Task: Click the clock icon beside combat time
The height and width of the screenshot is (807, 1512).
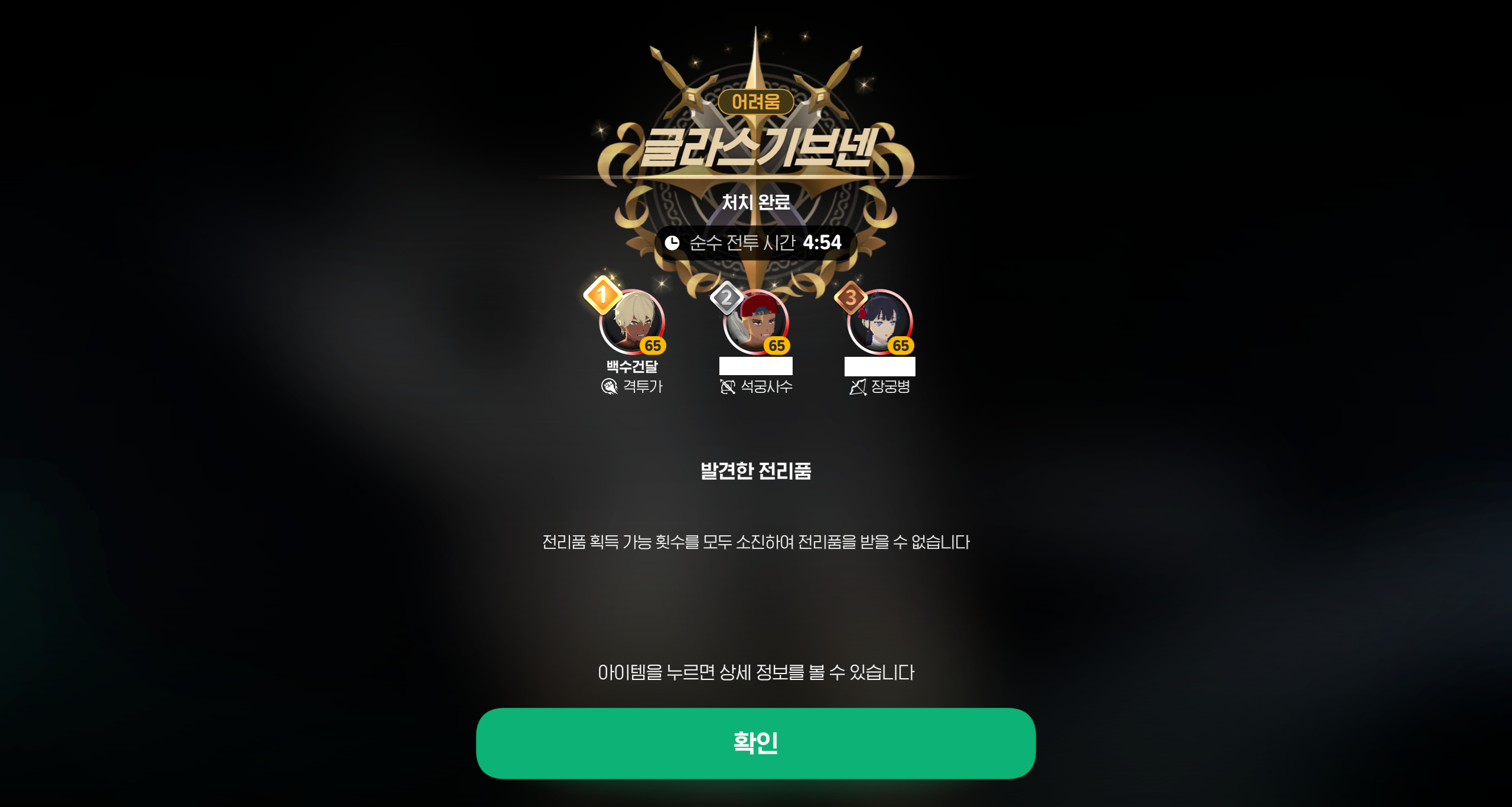Action: (672, 243)
